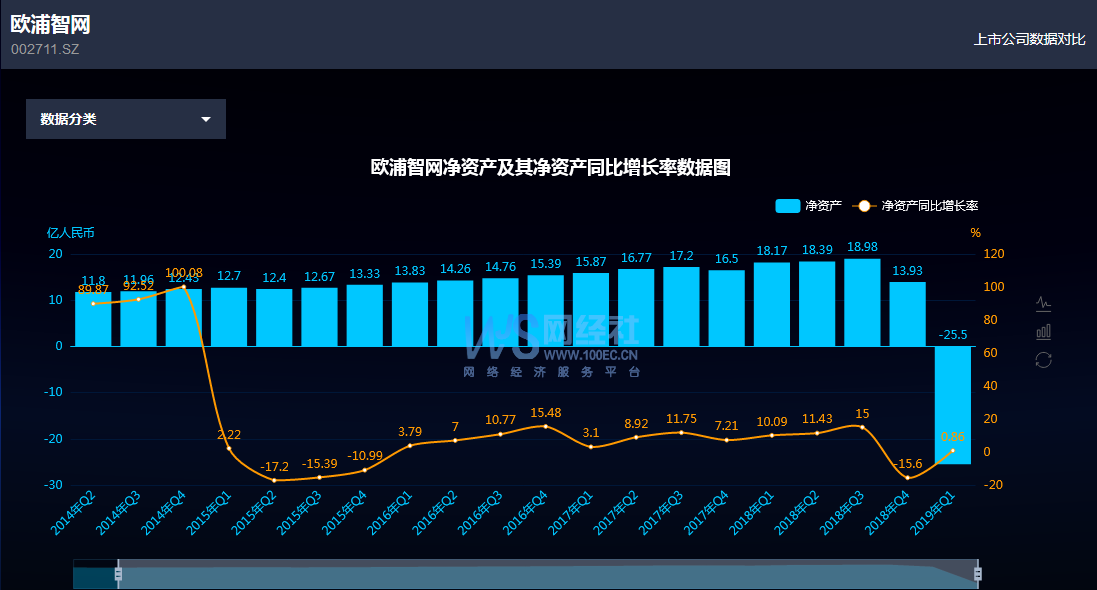Click the % right axis unit label
This screenshot has width=1097, height=590.
pyautogui.click(x=975, y=233)
